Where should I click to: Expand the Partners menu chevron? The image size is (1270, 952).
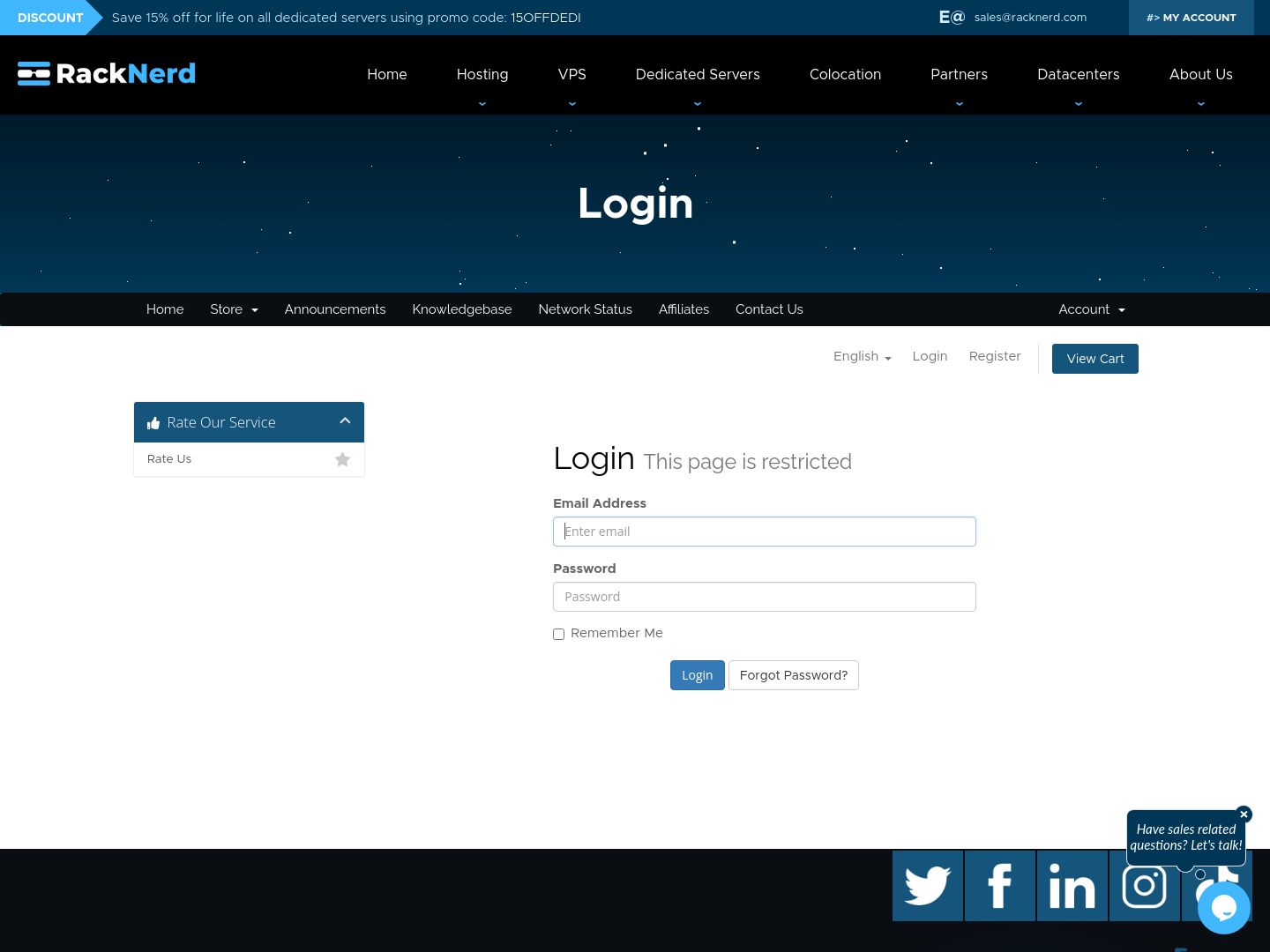point(960,103)
